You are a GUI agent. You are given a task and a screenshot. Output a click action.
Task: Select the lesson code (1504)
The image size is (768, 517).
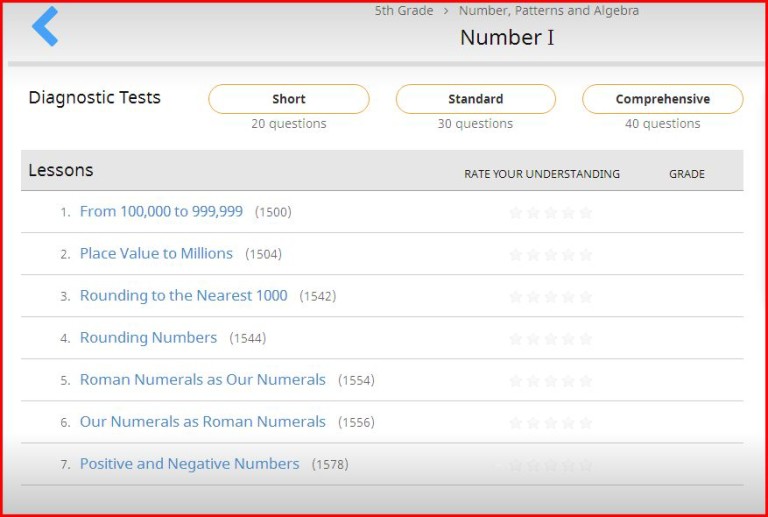(x=264, y=254)
